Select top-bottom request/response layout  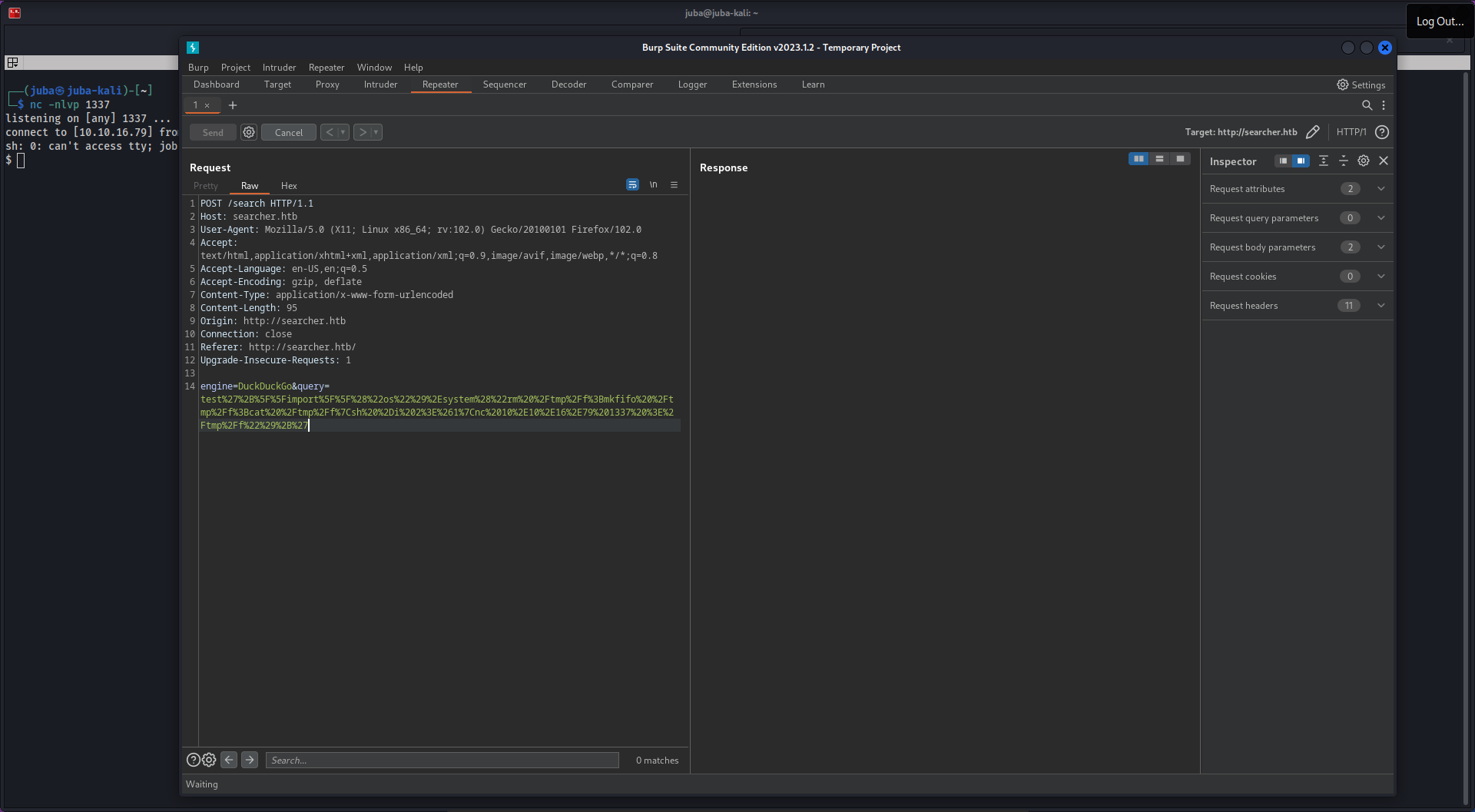(x=1159, y=159)
